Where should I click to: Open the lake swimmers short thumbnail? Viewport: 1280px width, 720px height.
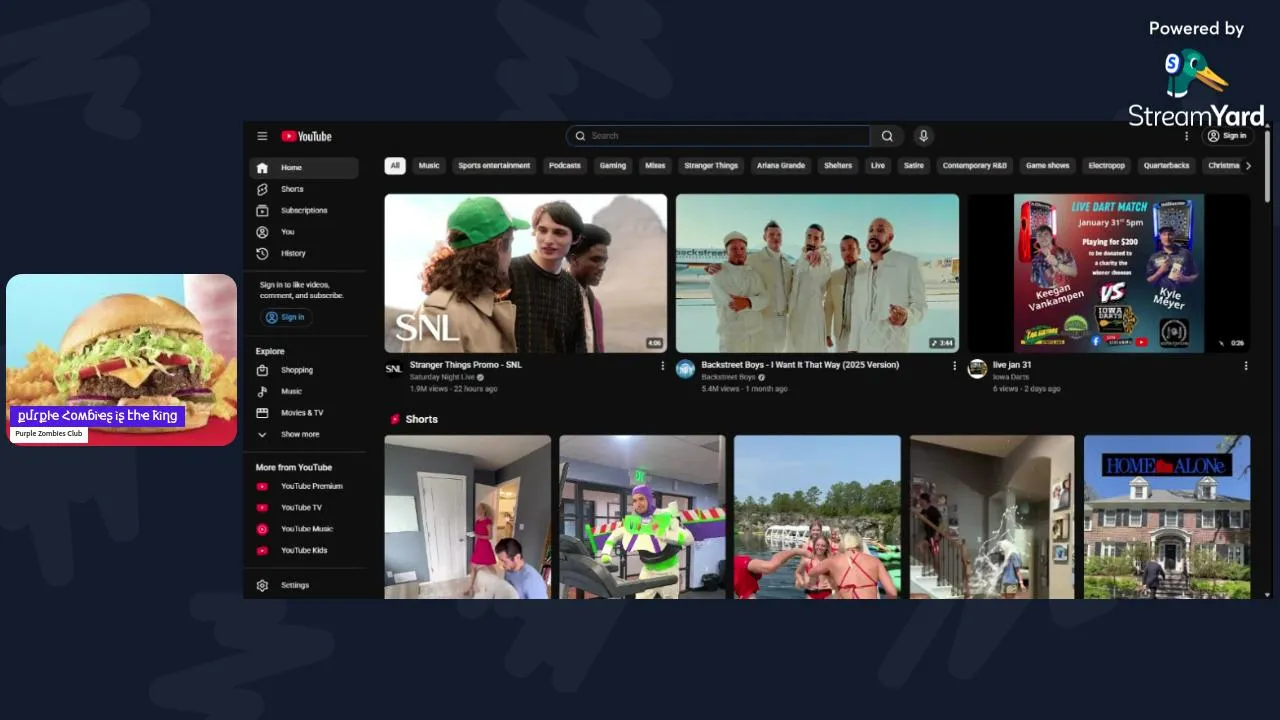point(817,517)
